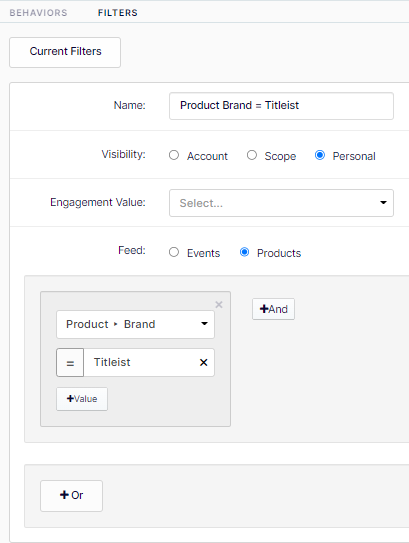Open the Engagement Value dropdown

point(281,203)
